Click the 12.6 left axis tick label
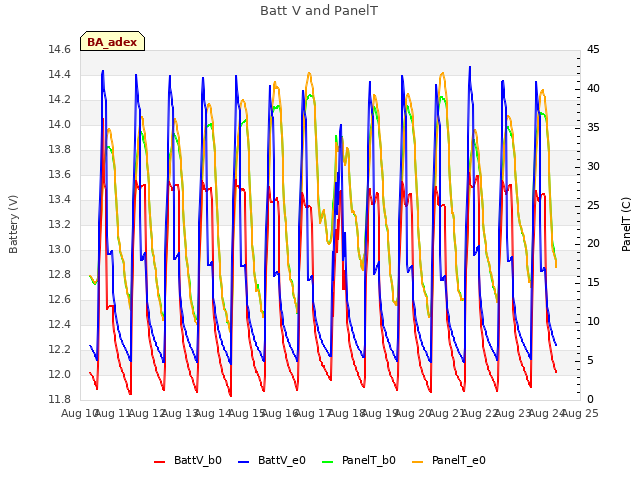 (59, 300)
